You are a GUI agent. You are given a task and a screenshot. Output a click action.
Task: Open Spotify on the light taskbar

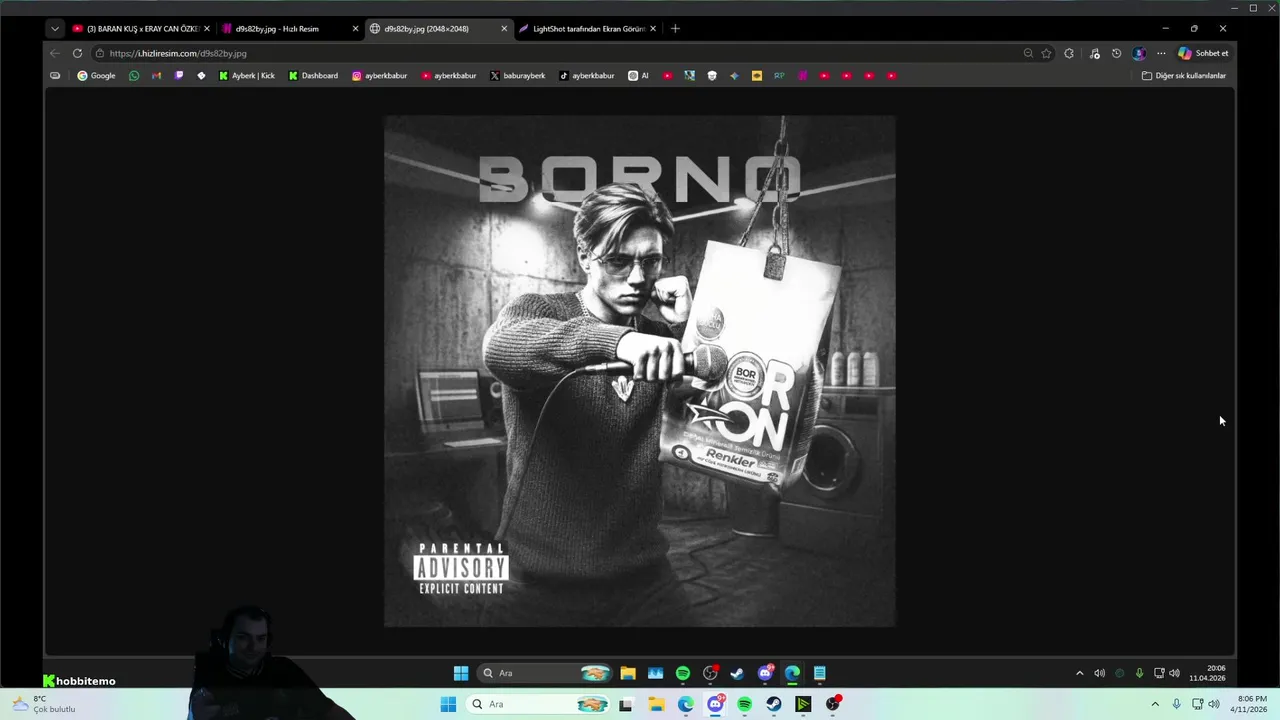point(745,704)
